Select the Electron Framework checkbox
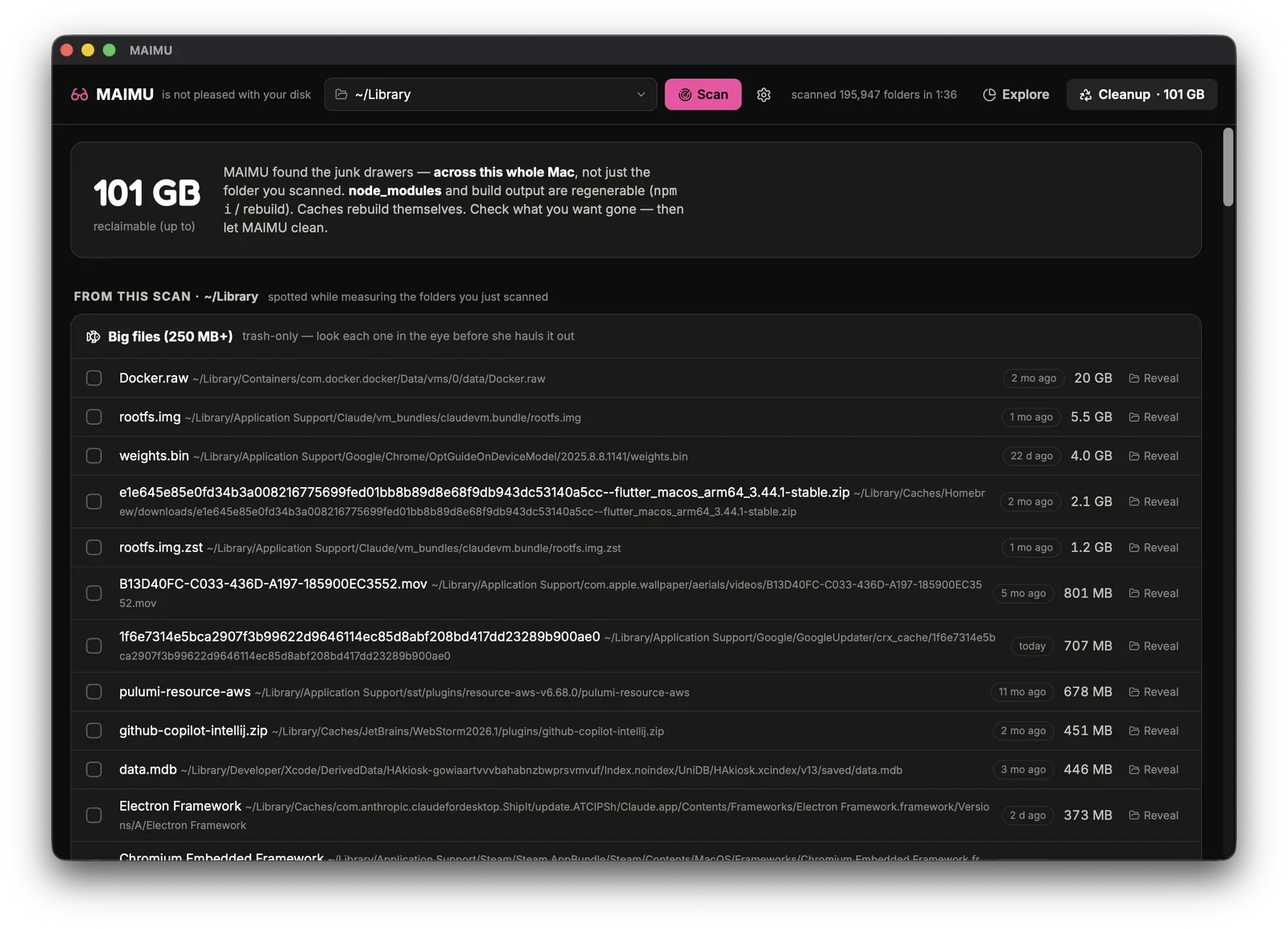This screenshot has height=929, width=1288. point(94,815)
